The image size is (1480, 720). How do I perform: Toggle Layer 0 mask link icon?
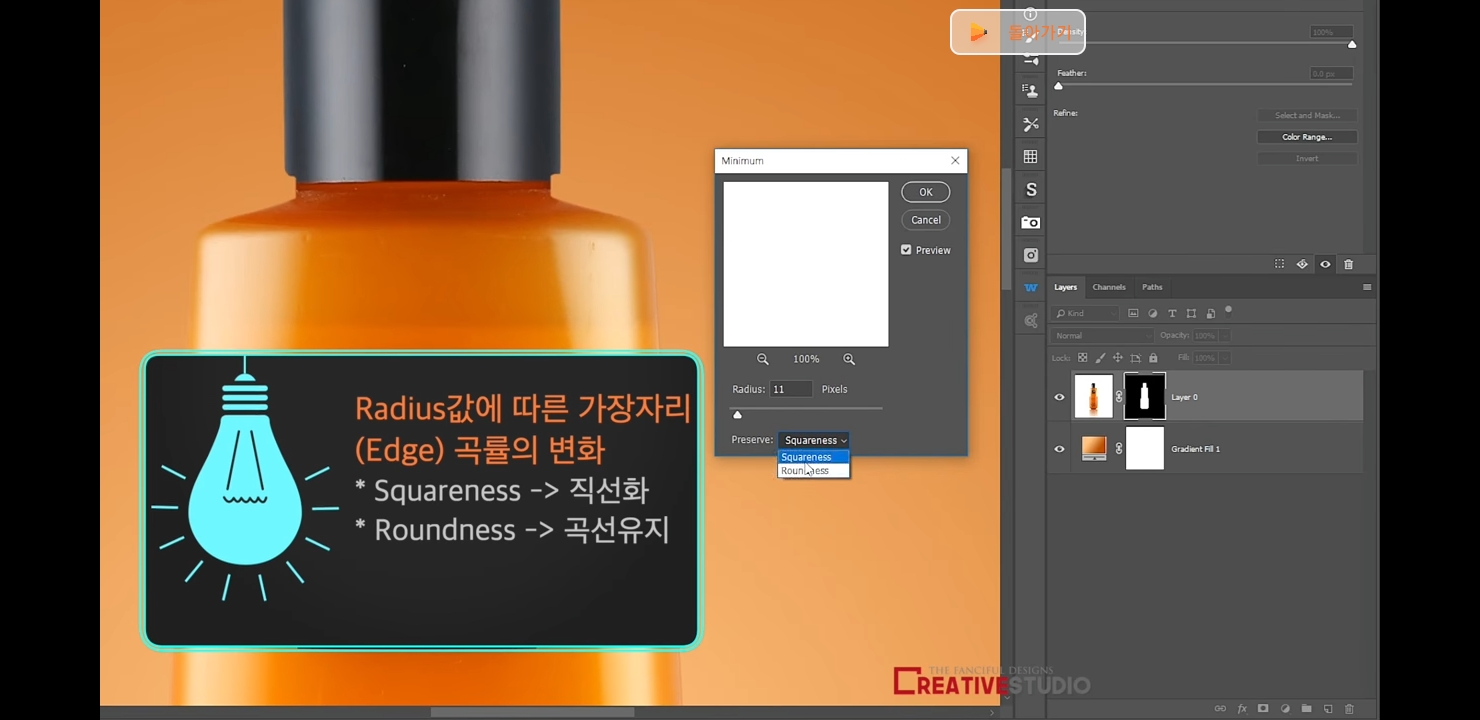click(1119, 397)
